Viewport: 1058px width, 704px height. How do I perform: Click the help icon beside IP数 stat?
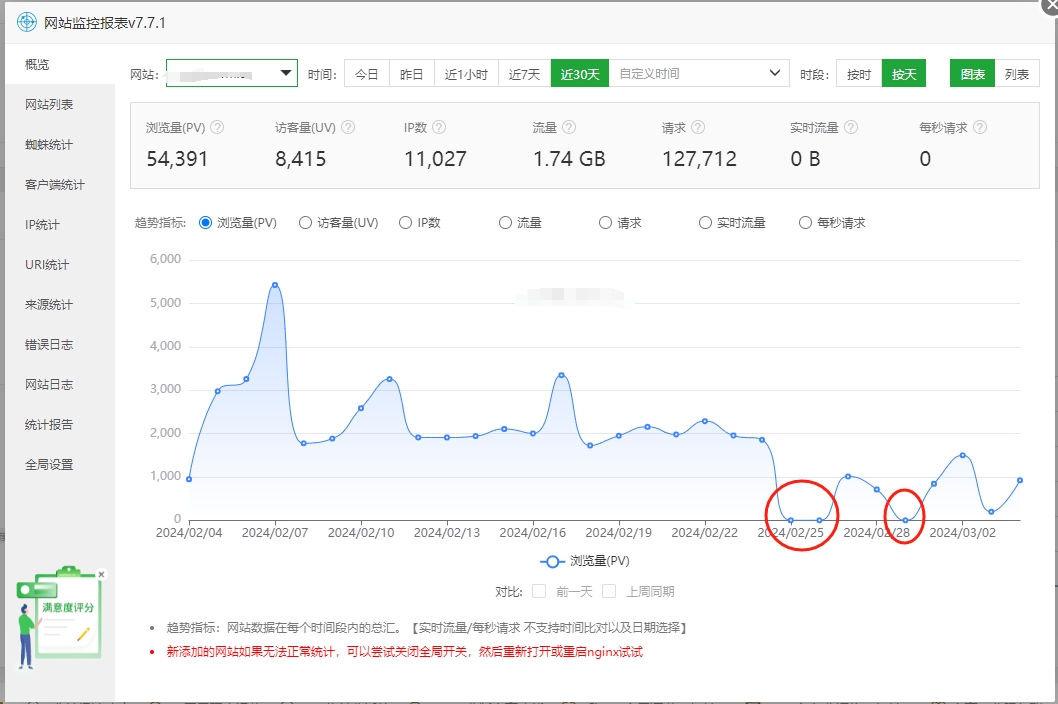439,128
